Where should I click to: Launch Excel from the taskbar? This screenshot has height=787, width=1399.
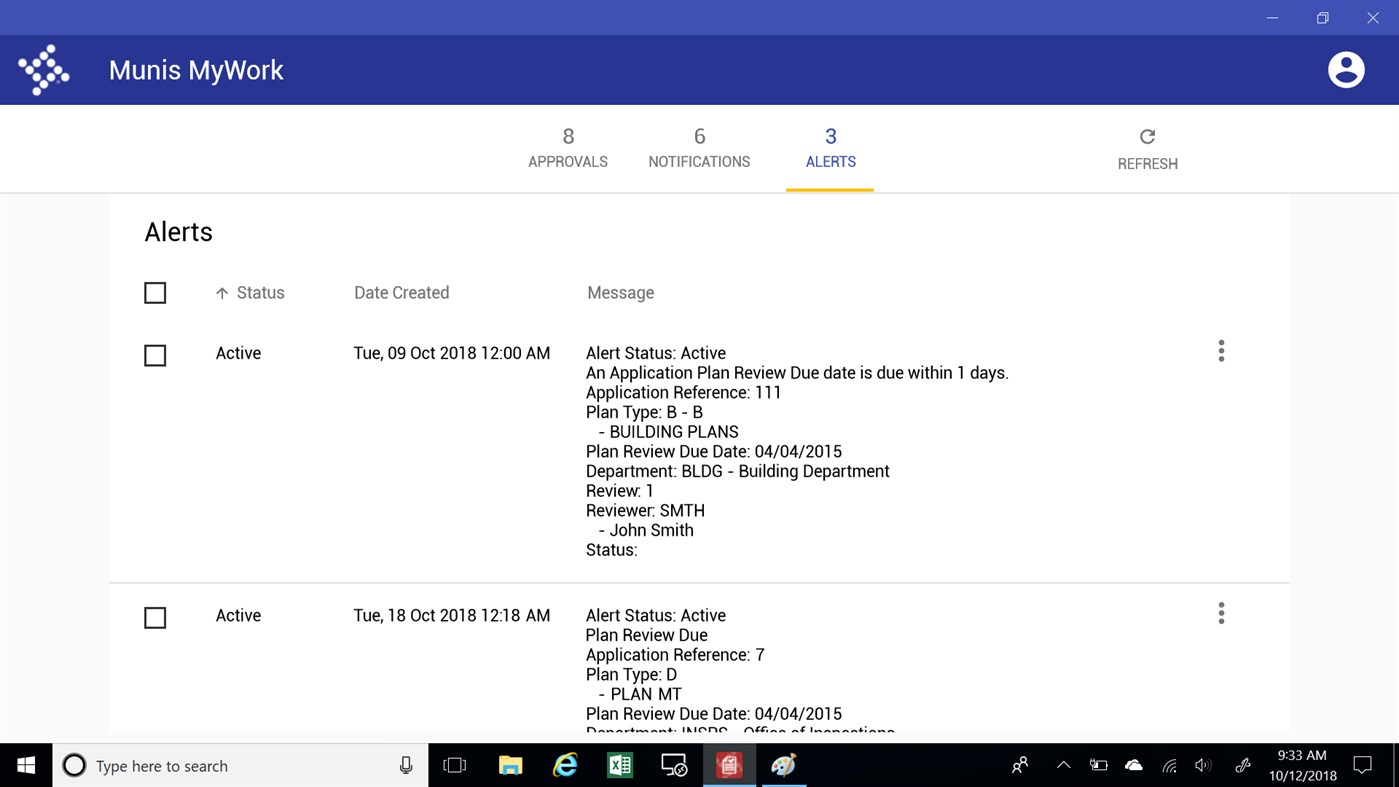coord(619,765)
